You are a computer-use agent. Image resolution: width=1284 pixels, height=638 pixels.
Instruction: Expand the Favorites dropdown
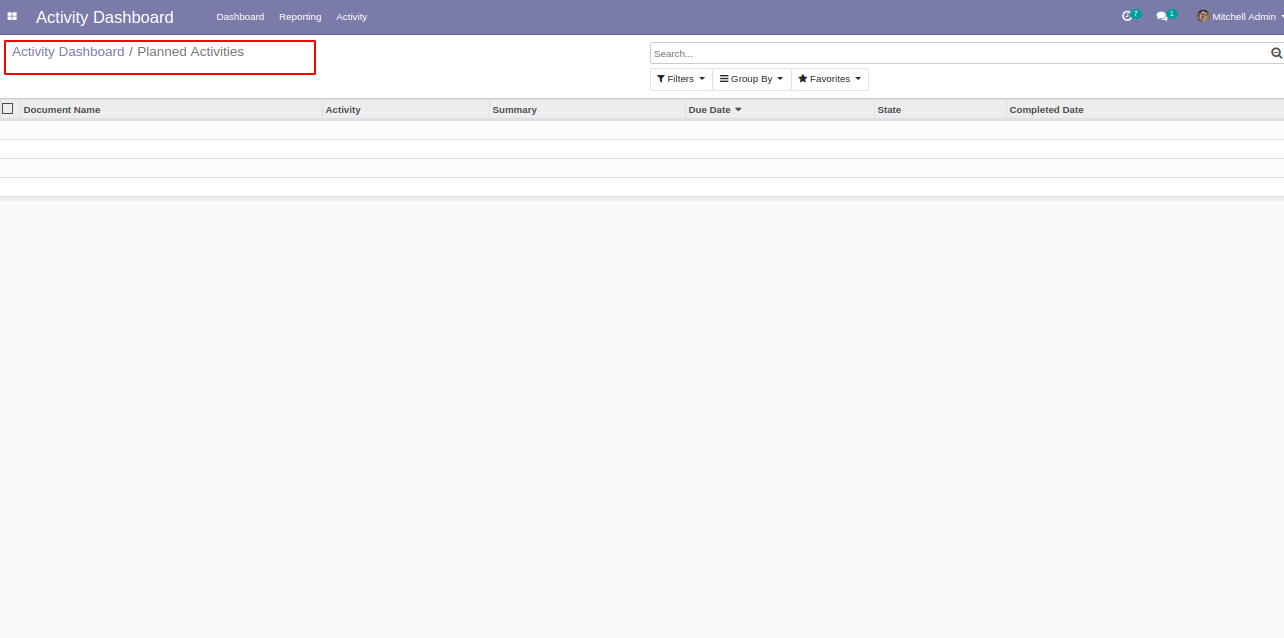click(x=830, y=79)
